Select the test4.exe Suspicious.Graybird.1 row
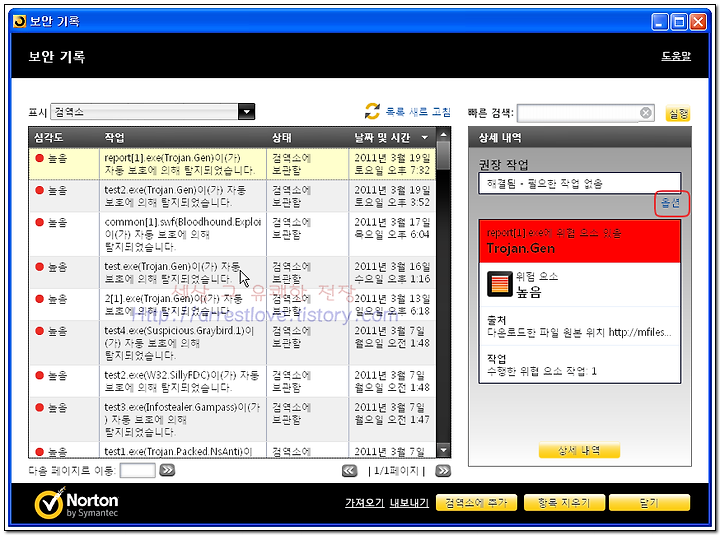This screenshot has width=720, height=535. point(232,343)
